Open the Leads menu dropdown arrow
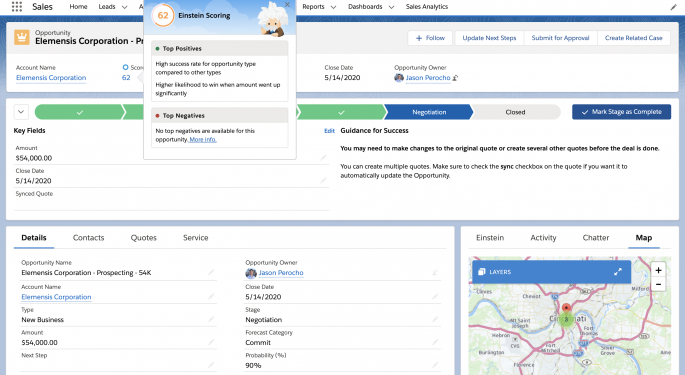This screenshot has width=685, height=375. click(125, 7)
